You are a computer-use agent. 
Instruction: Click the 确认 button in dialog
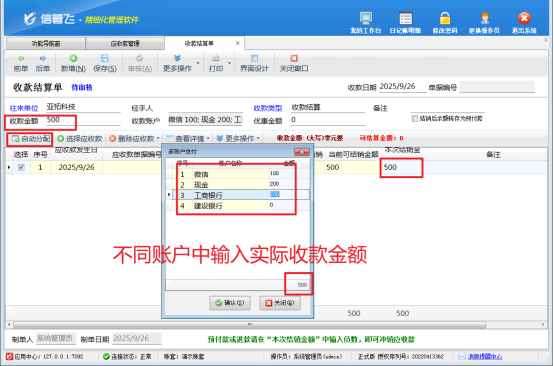(x=230, y=303)
